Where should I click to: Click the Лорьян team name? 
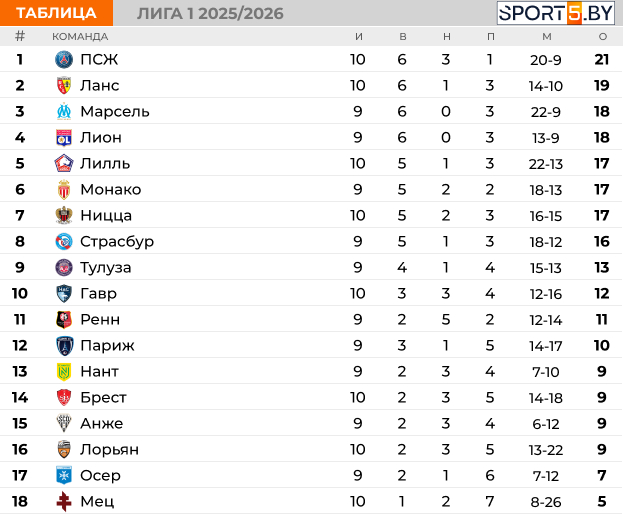pyautogui.click(x=109, y=450)
